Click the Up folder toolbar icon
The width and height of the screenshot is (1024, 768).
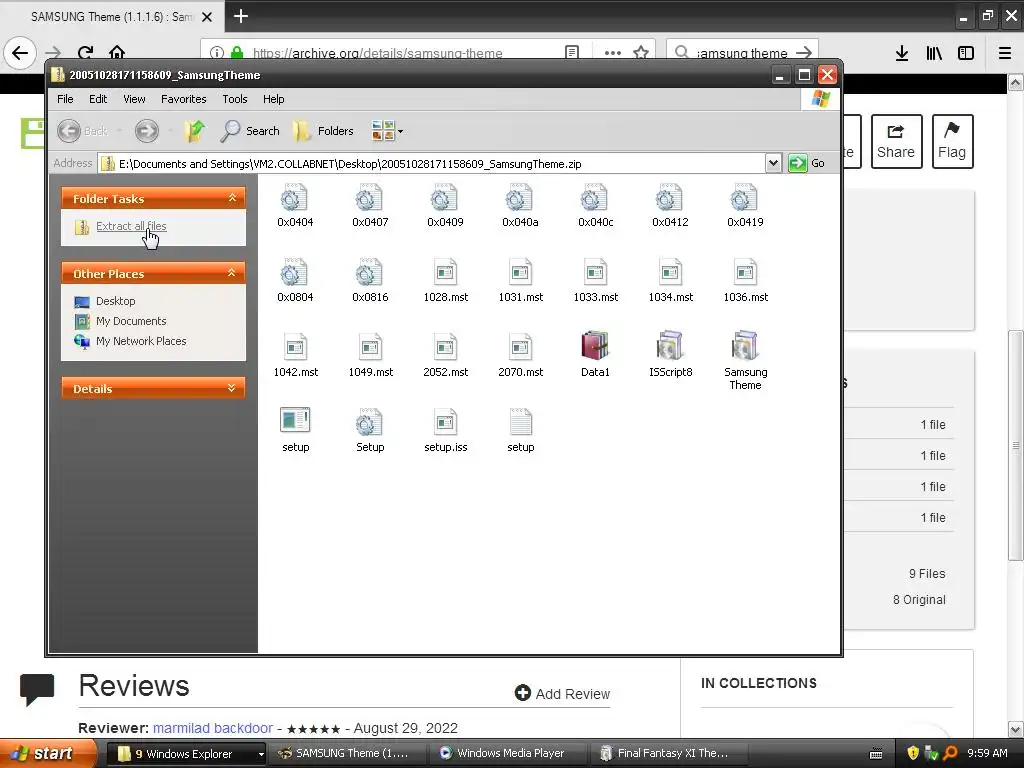[194, 131]
